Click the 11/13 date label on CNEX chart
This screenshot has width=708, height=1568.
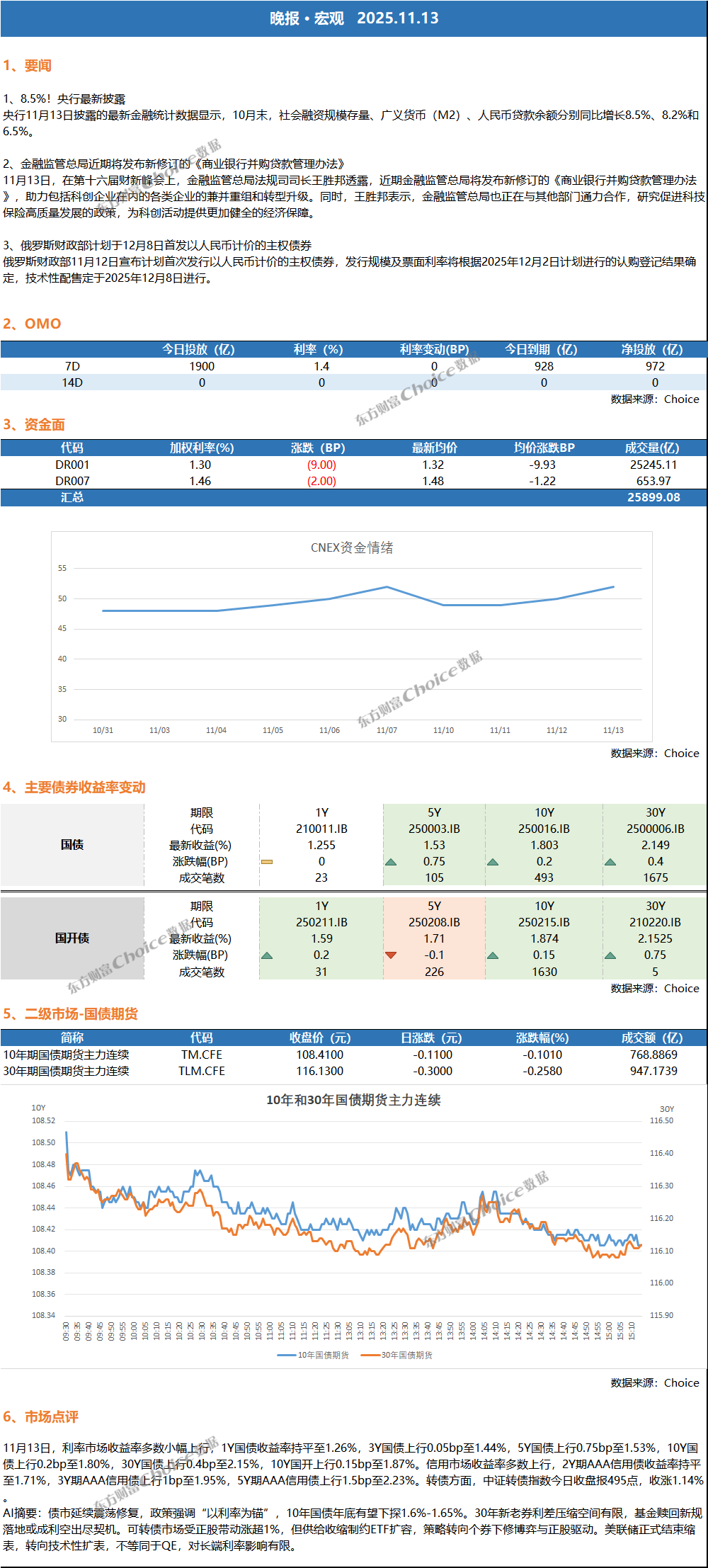[x=613, y=730]
